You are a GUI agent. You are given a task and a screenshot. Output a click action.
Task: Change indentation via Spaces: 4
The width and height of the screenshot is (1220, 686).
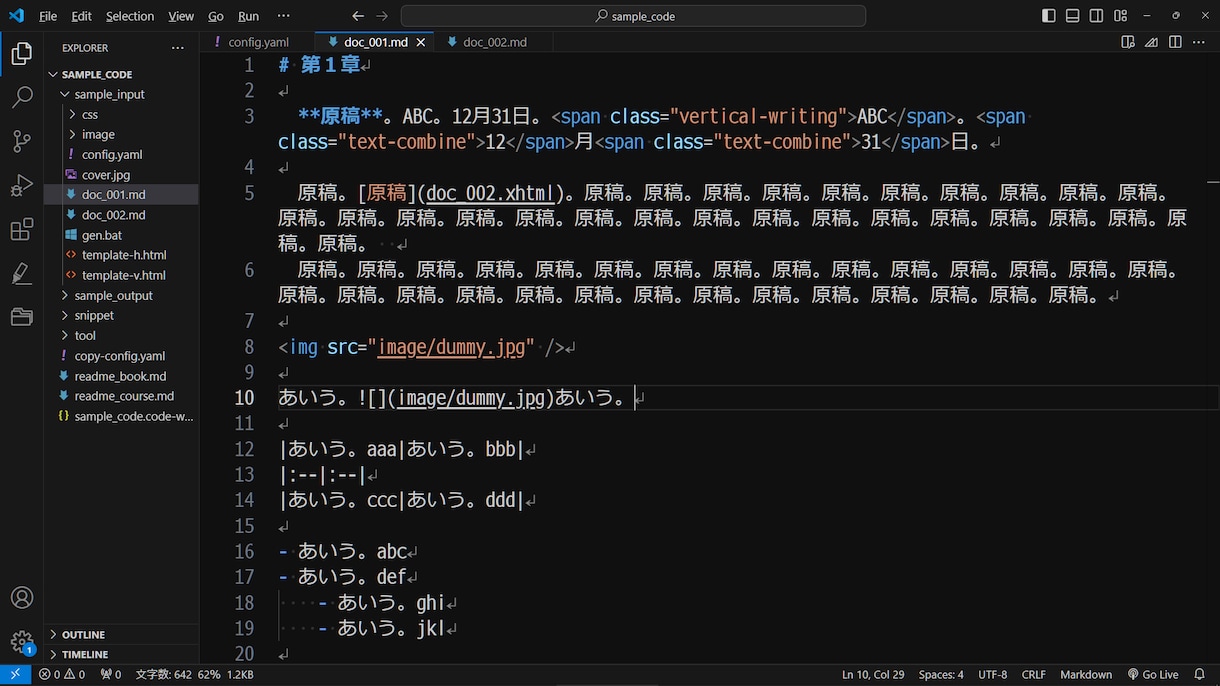tap(941, 675)
